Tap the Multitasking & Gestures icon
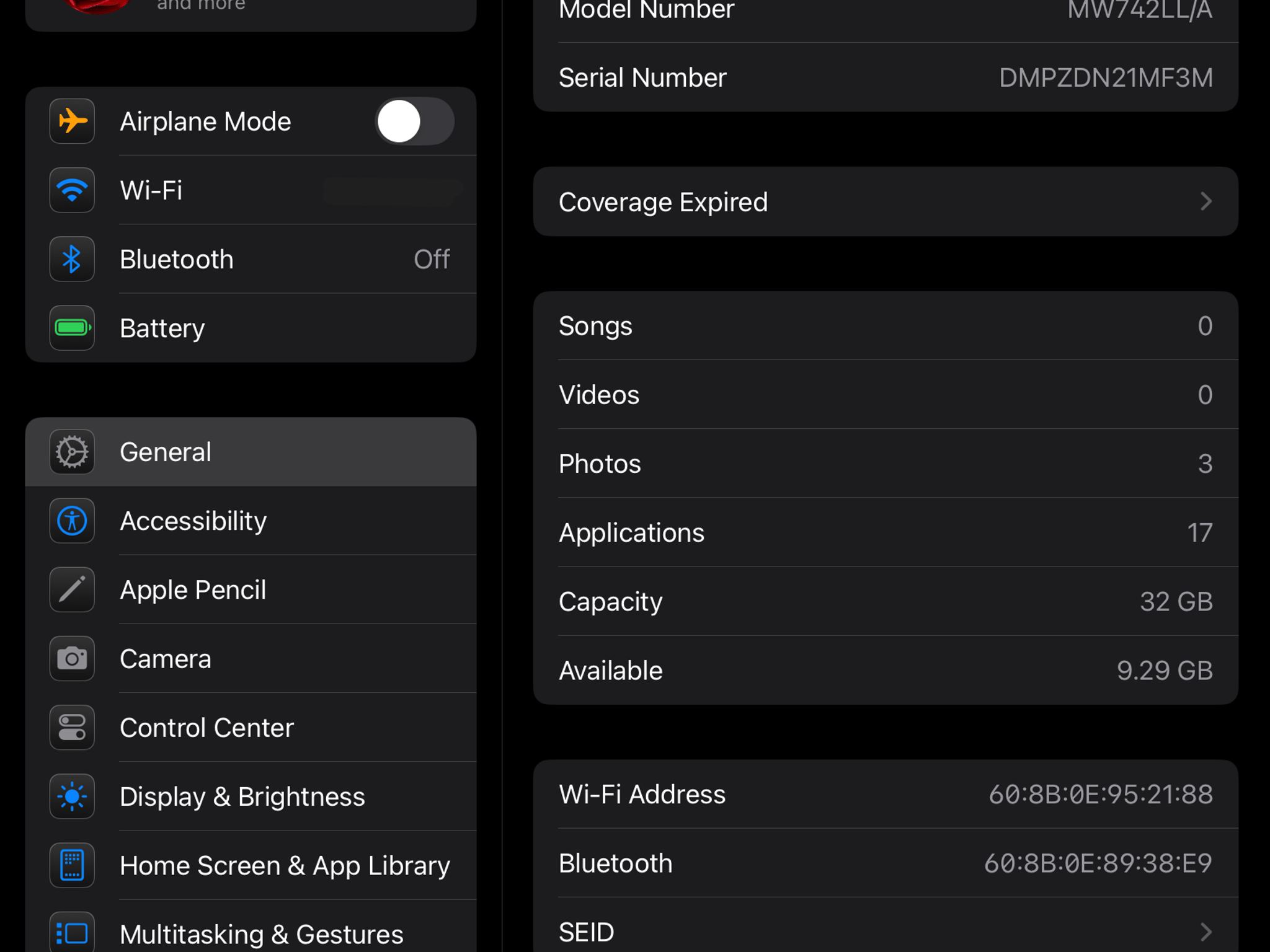 [x=72, y=933]
